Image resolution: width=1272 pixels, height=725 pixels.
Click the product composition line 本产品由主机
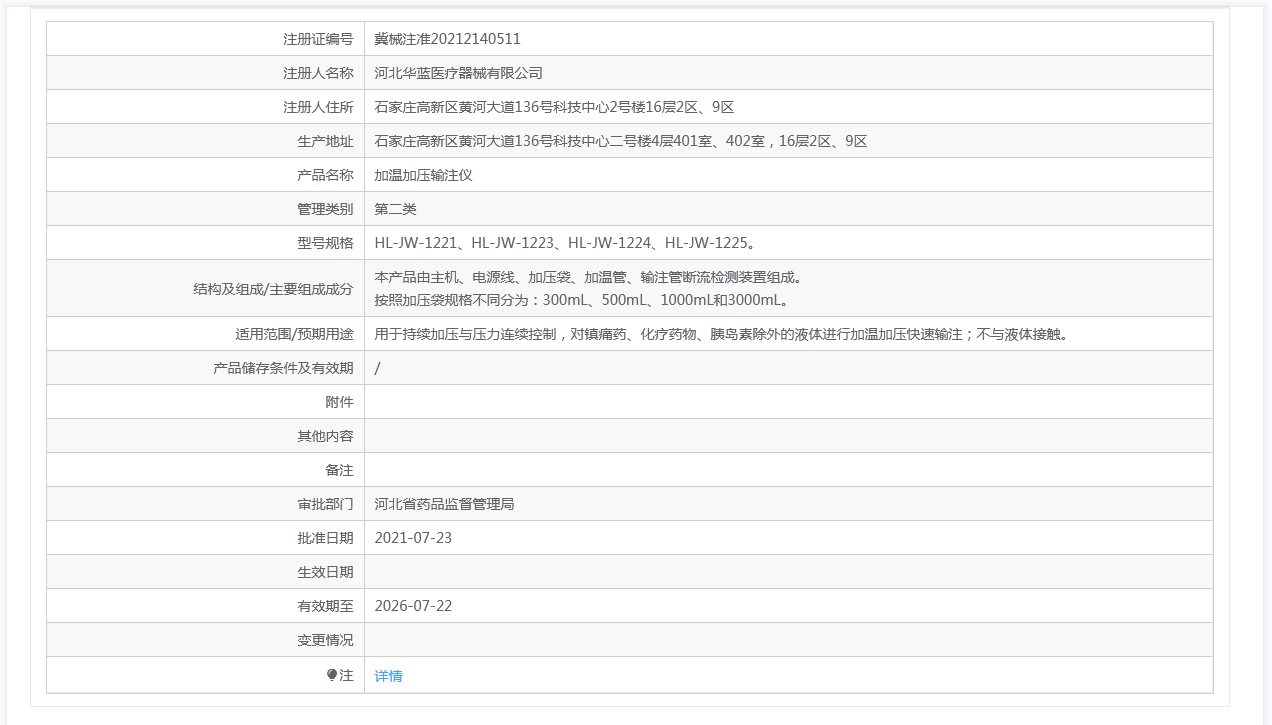click(x=588, y=277)
